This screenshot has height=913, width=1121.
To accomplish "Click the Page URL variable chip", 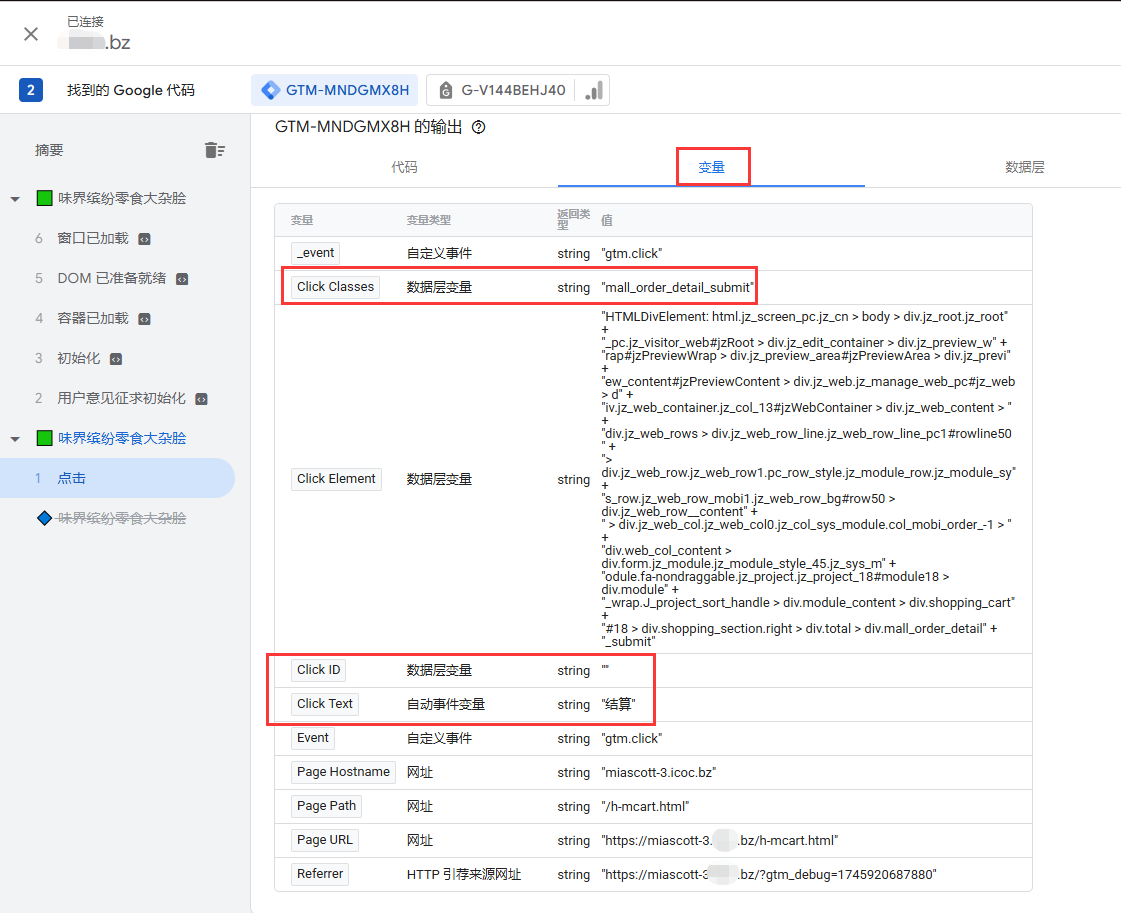I will click(325, 840).
